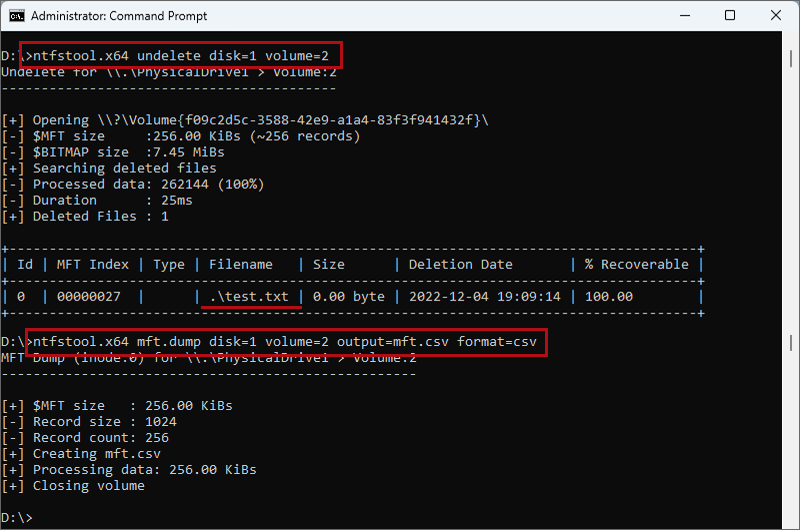Click the scrollbar marker beside mft.dump command
Screen dimensions: 800x530
pyautogui.click(x=791, y=342)
